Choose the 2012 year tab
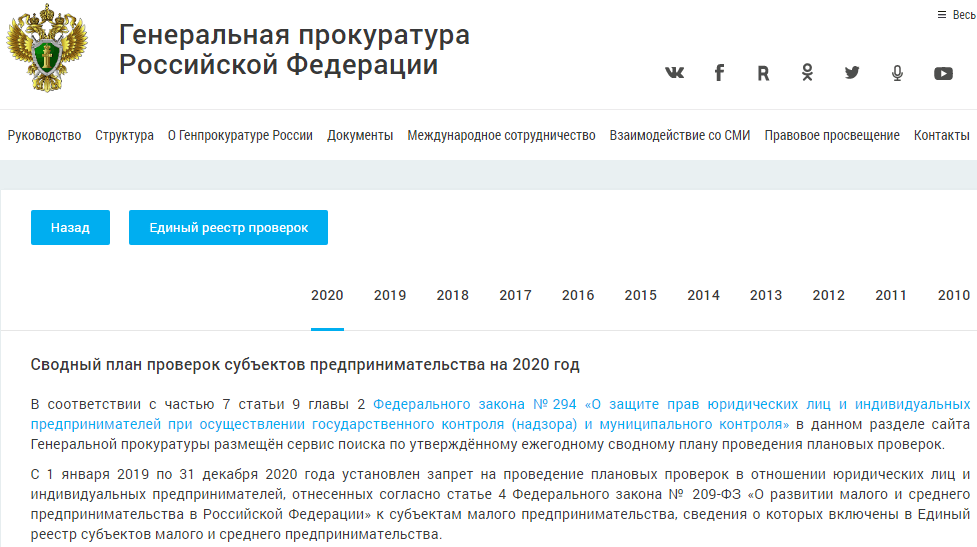The image size is (977, 547). [829, 295]
